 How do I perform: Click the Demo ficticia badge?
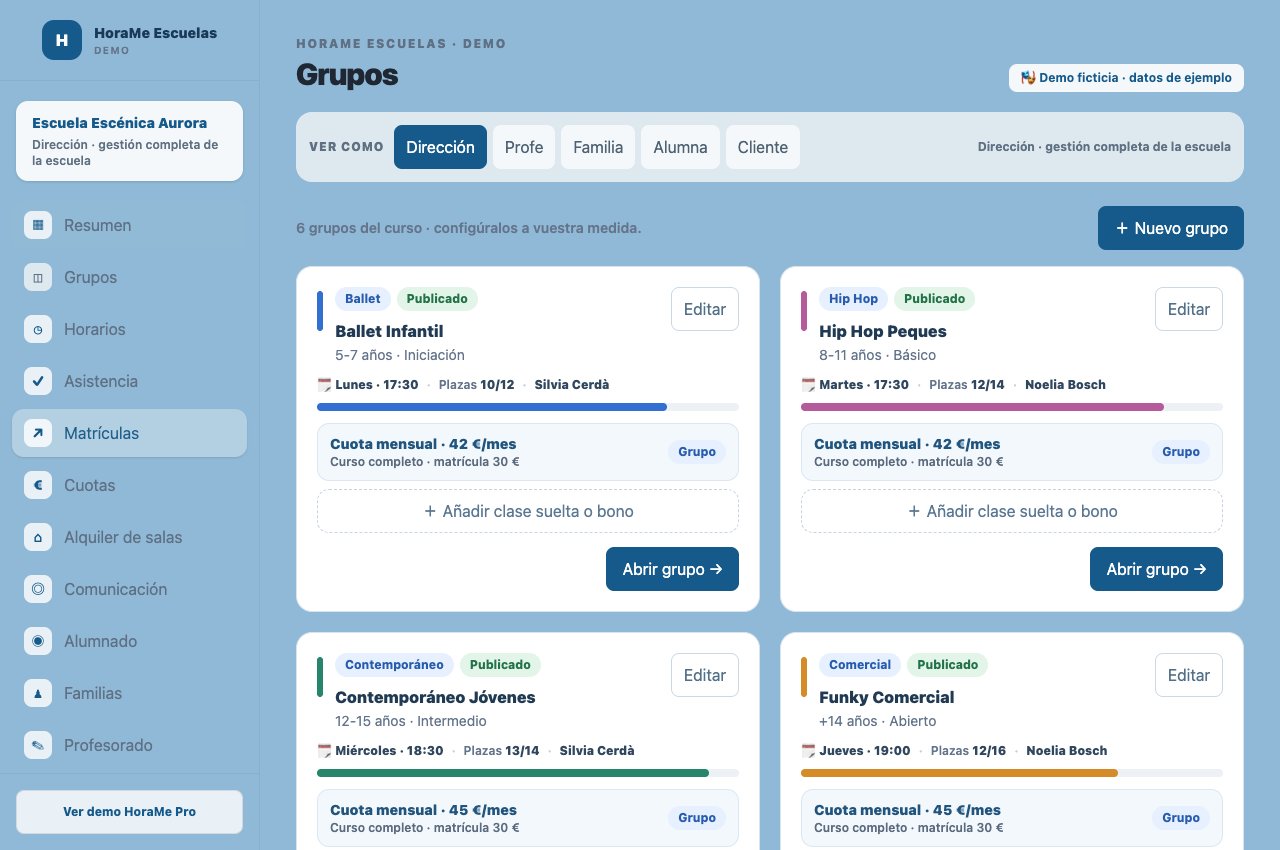pos(1126,78)
